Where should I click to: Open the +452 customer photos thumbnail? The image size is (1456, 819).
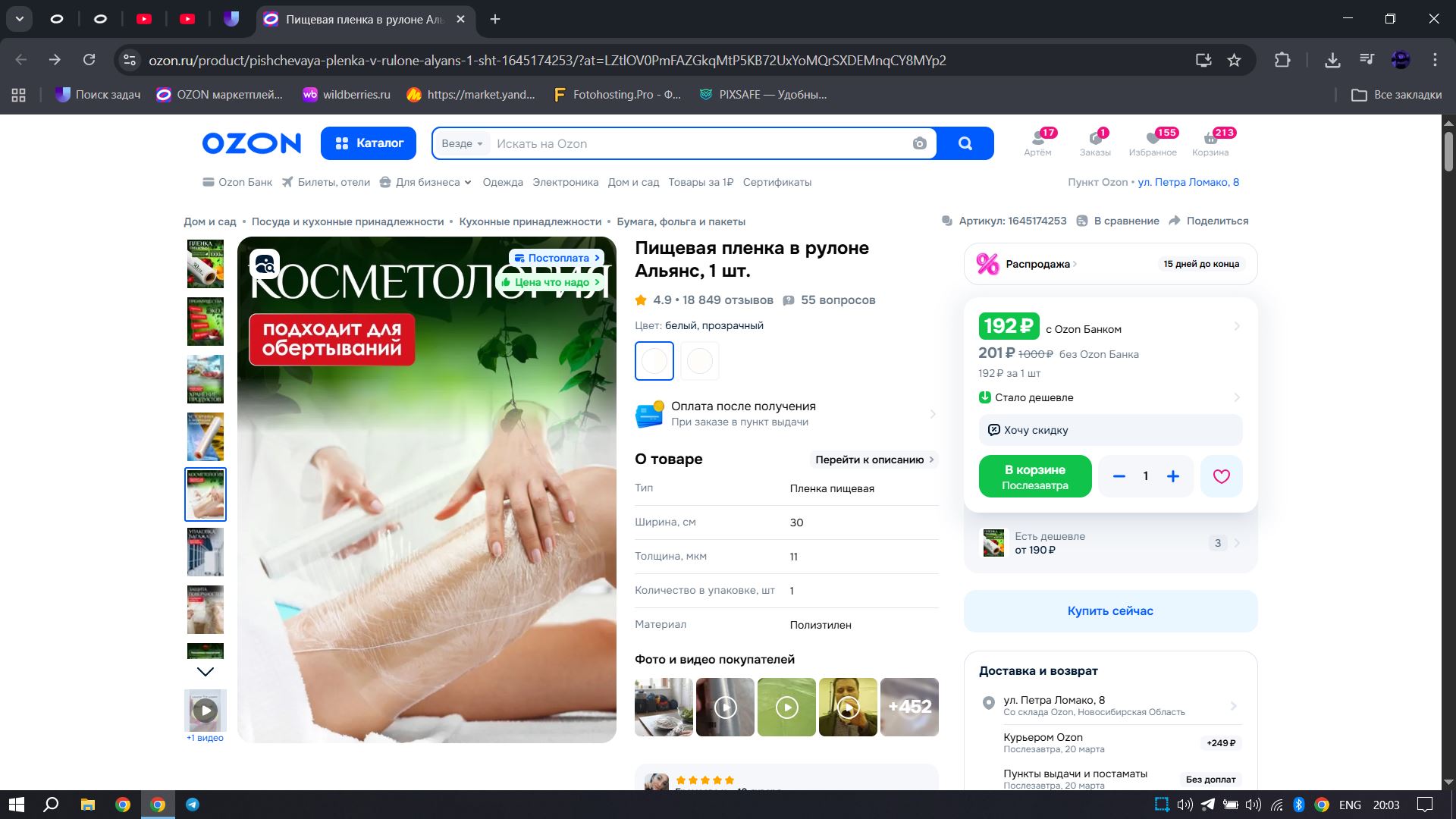point(909,707)
